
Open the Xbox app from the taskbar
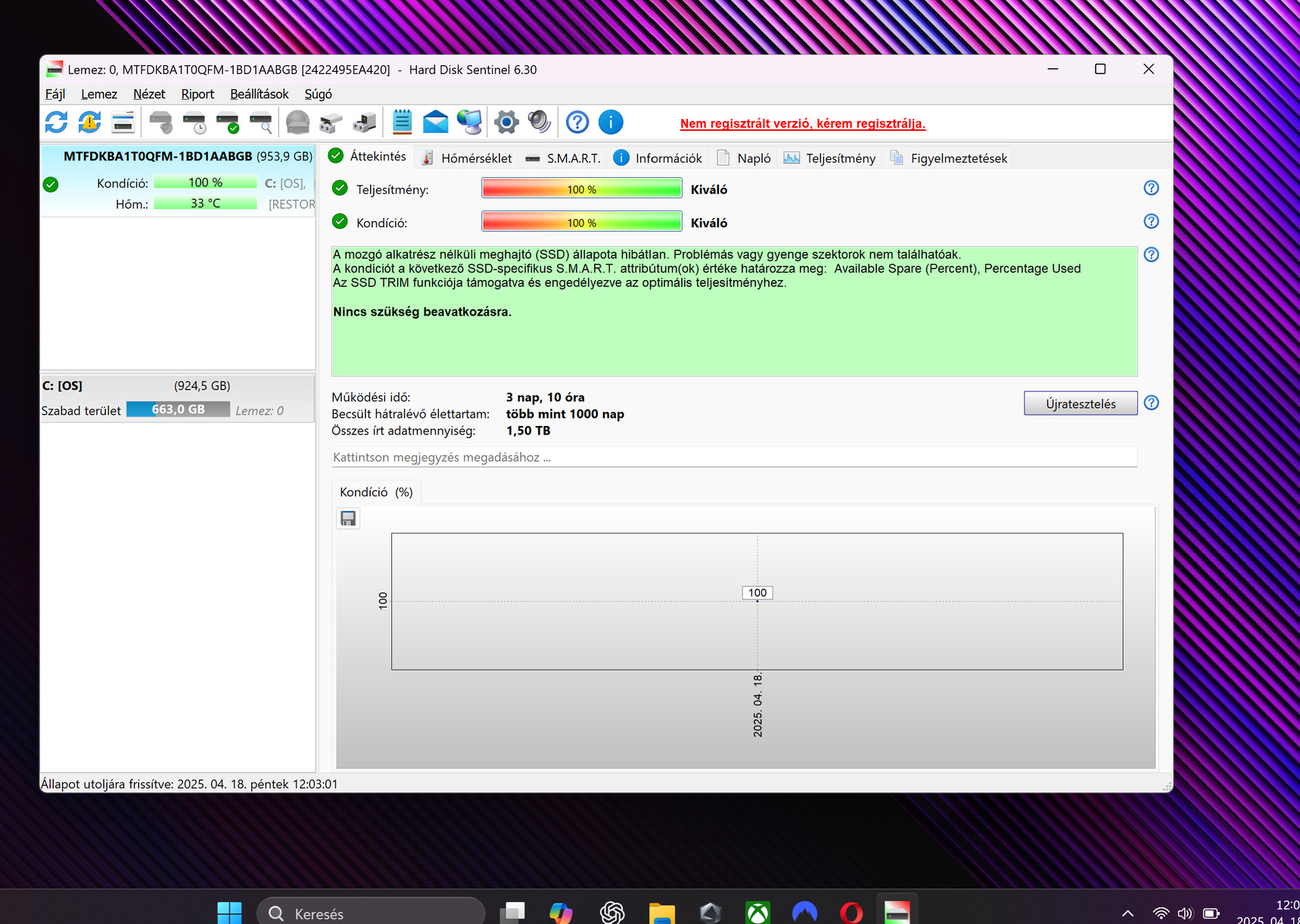click(x=757, y=913)
